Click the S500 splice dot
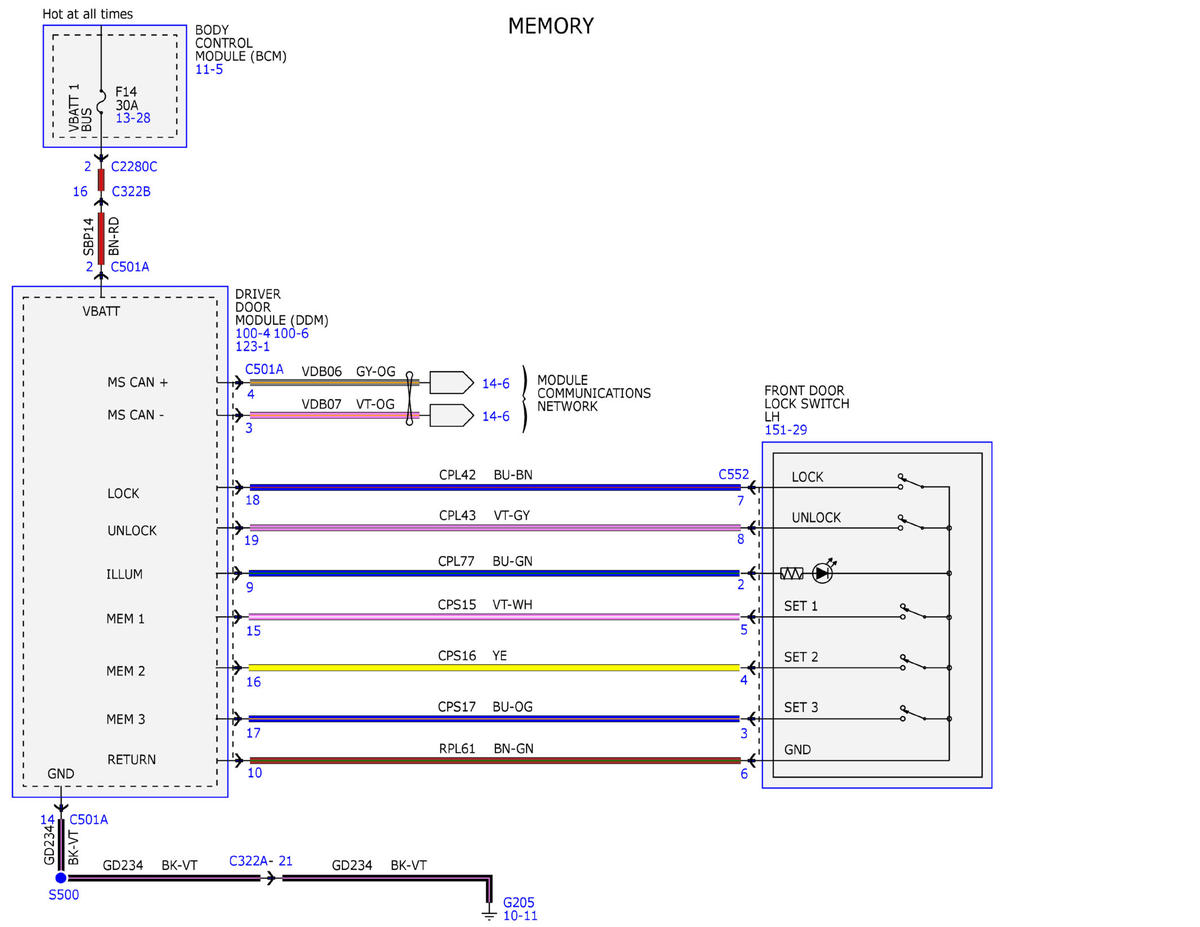Screen dimensions: 1200x927 [60, 877]
